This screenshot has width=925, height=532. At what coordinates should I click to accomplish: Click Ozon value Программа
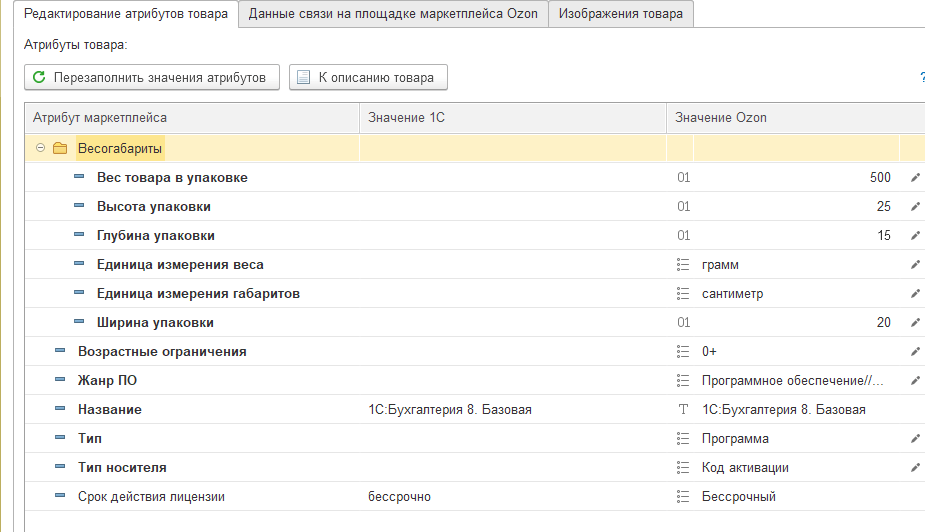(735, 439)
